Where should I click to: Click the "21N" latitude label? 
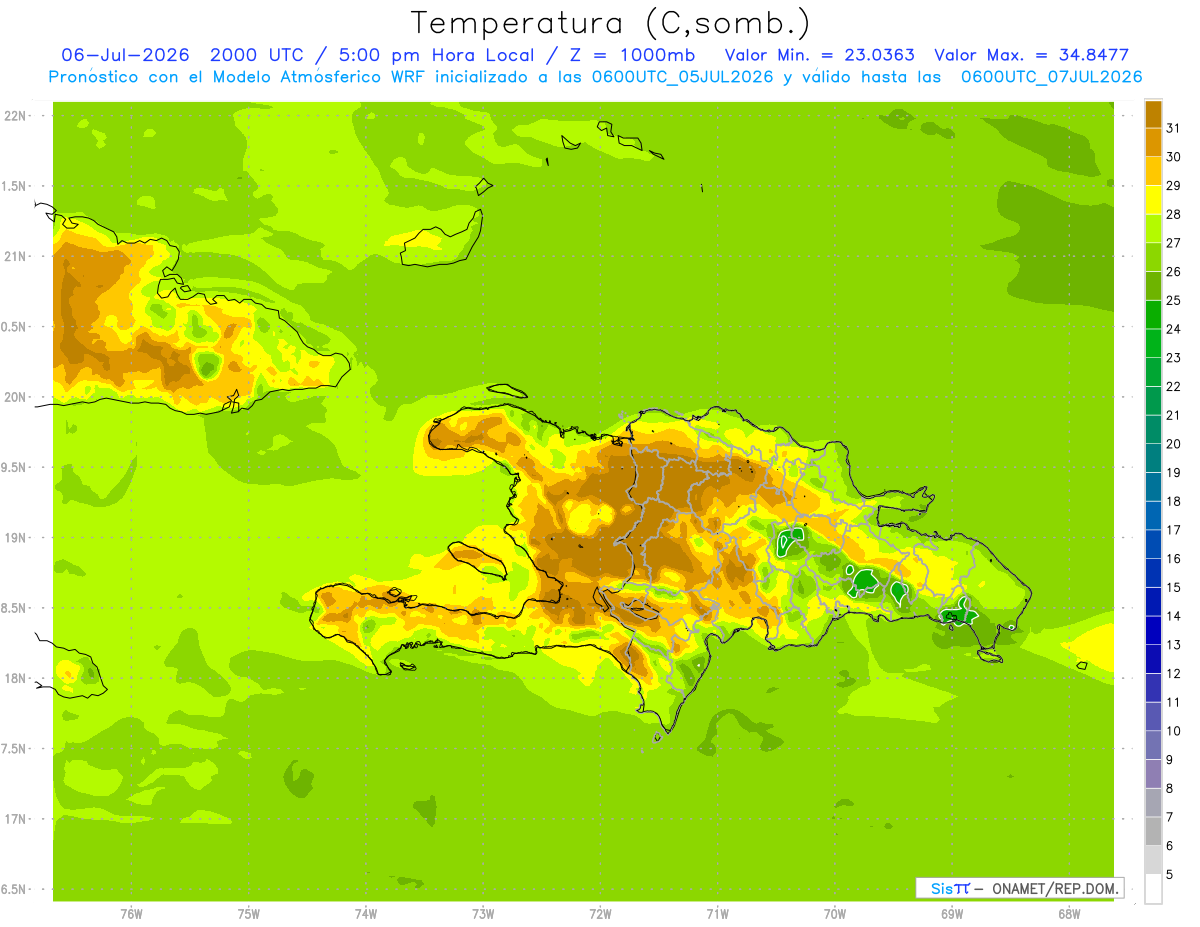17,257
